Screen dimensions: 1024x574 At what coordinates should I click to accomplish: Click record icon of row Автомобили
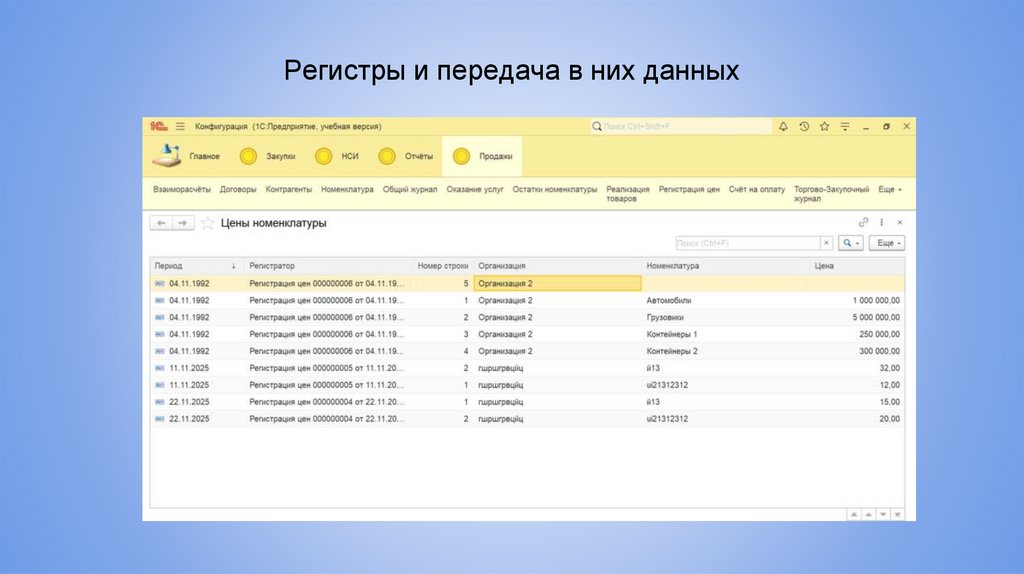(160, 300)
